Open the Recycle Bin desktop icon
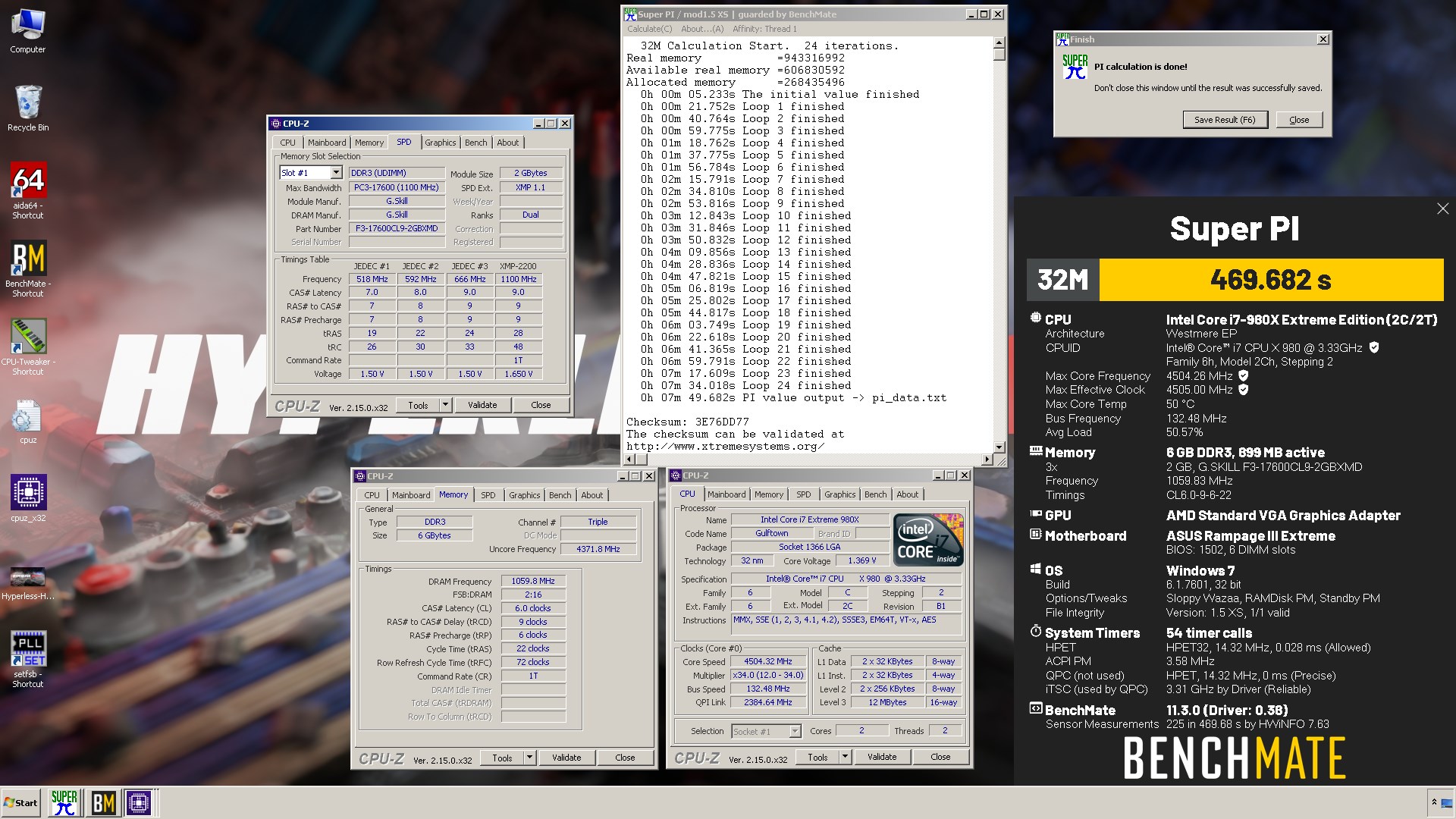1456x819 pixels. tap(28, 108)
